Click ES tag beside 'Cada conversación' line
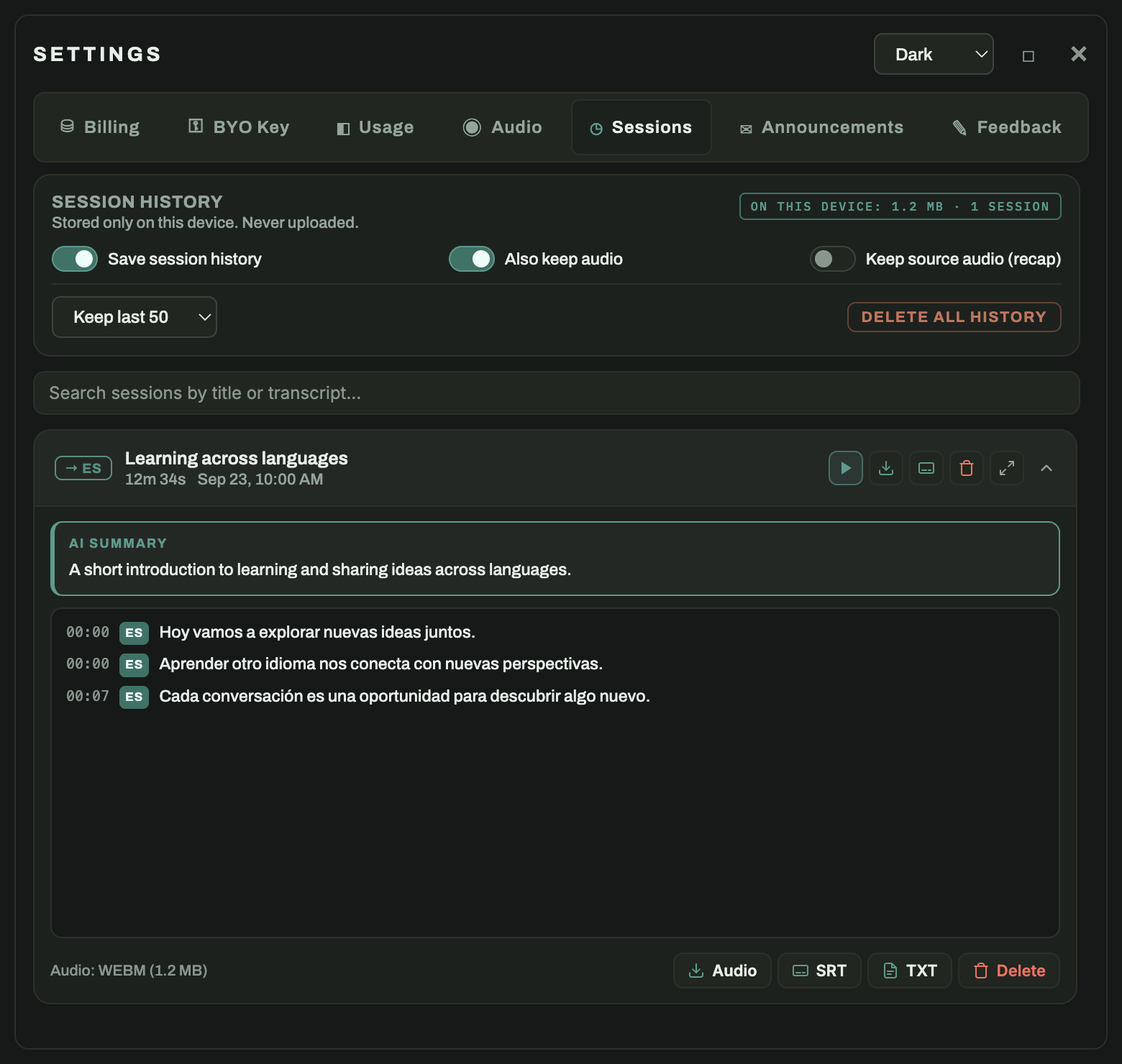Viewport: 1122px width, 1064px height. click(134, 697)
